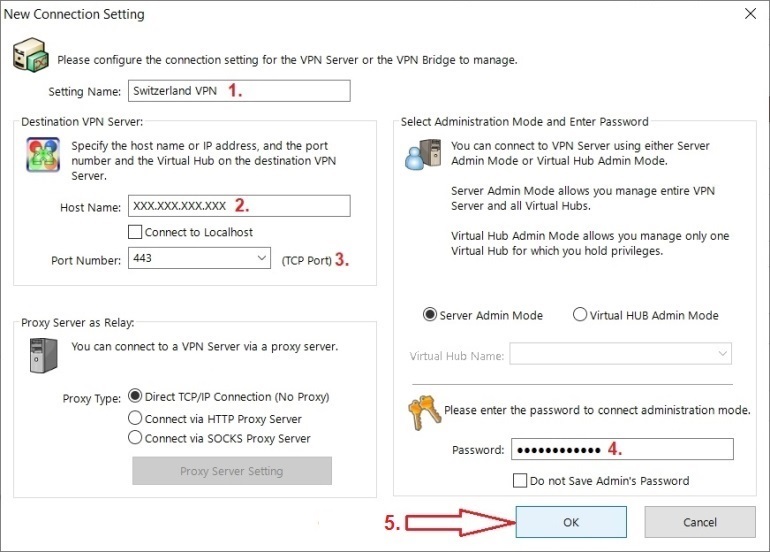This screenshot has height=552, width=770.
Task: Click the OK button
Action: 570,521
